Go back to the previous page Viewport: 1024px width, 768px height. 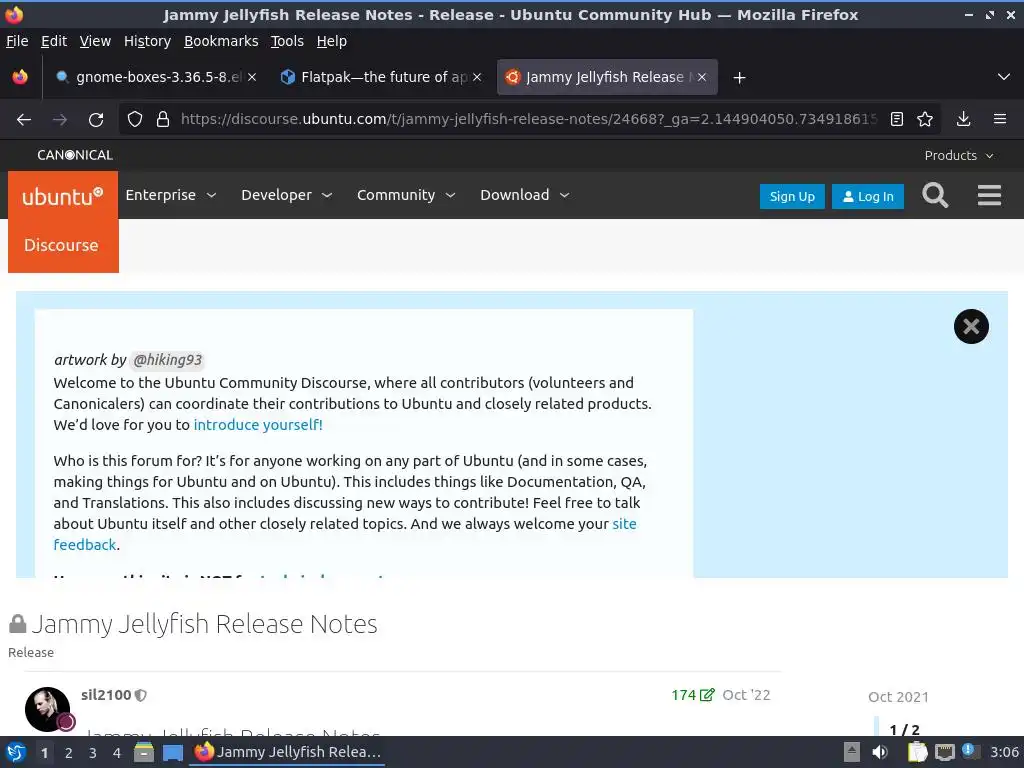(24, 120)
